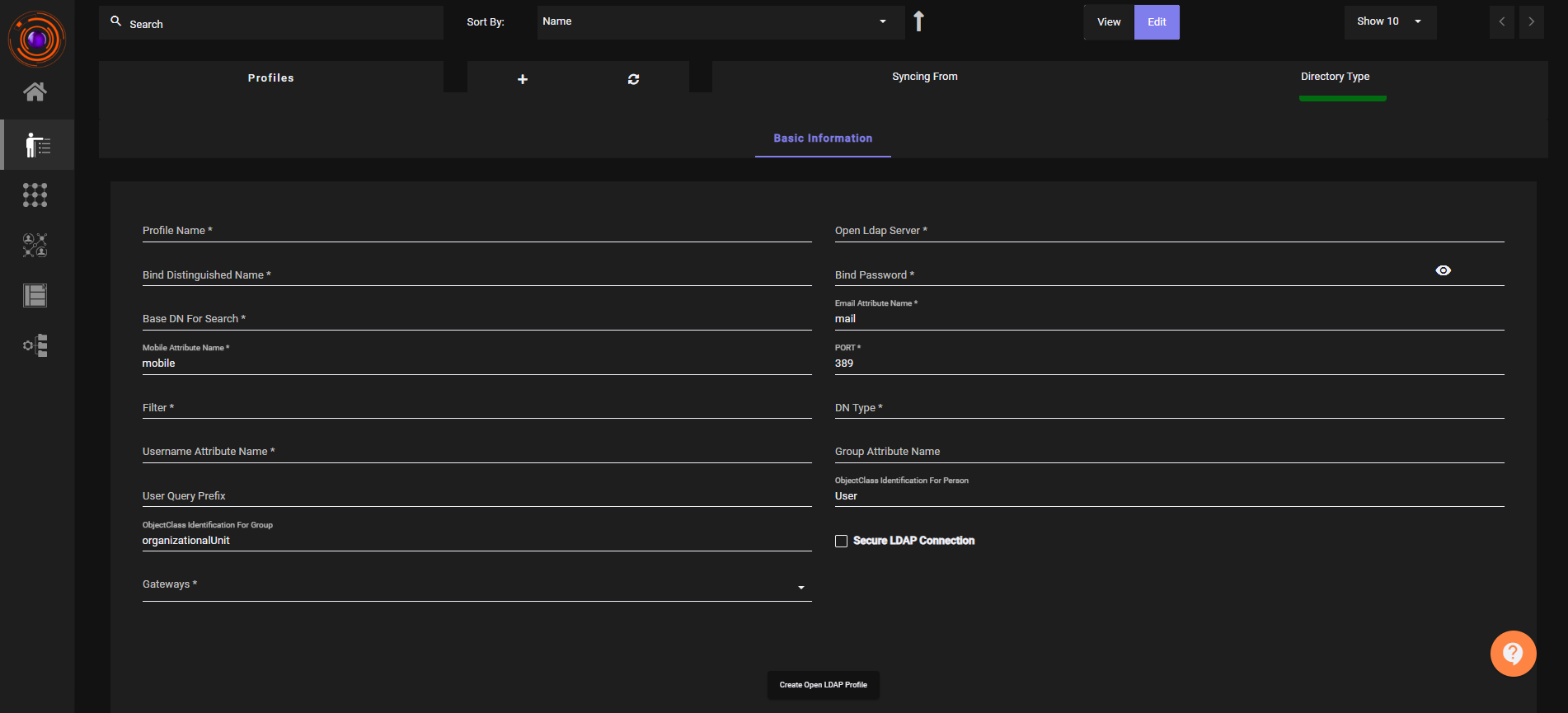Screen dimensions: 1568x713
Task: Open the settings tree sidebar icon
Action: pos(35,345)
